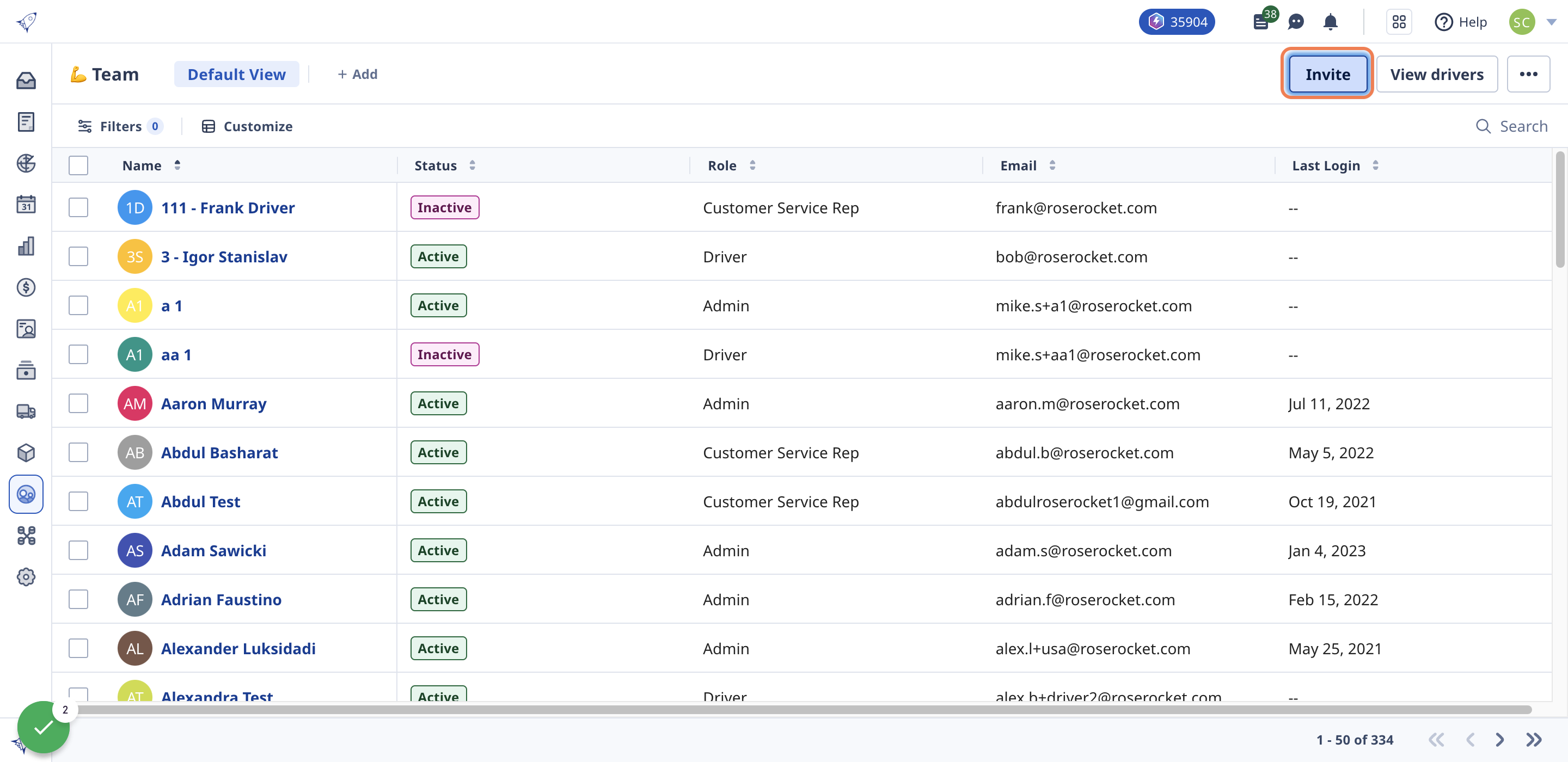Click the Team page title

pos(105,73)
